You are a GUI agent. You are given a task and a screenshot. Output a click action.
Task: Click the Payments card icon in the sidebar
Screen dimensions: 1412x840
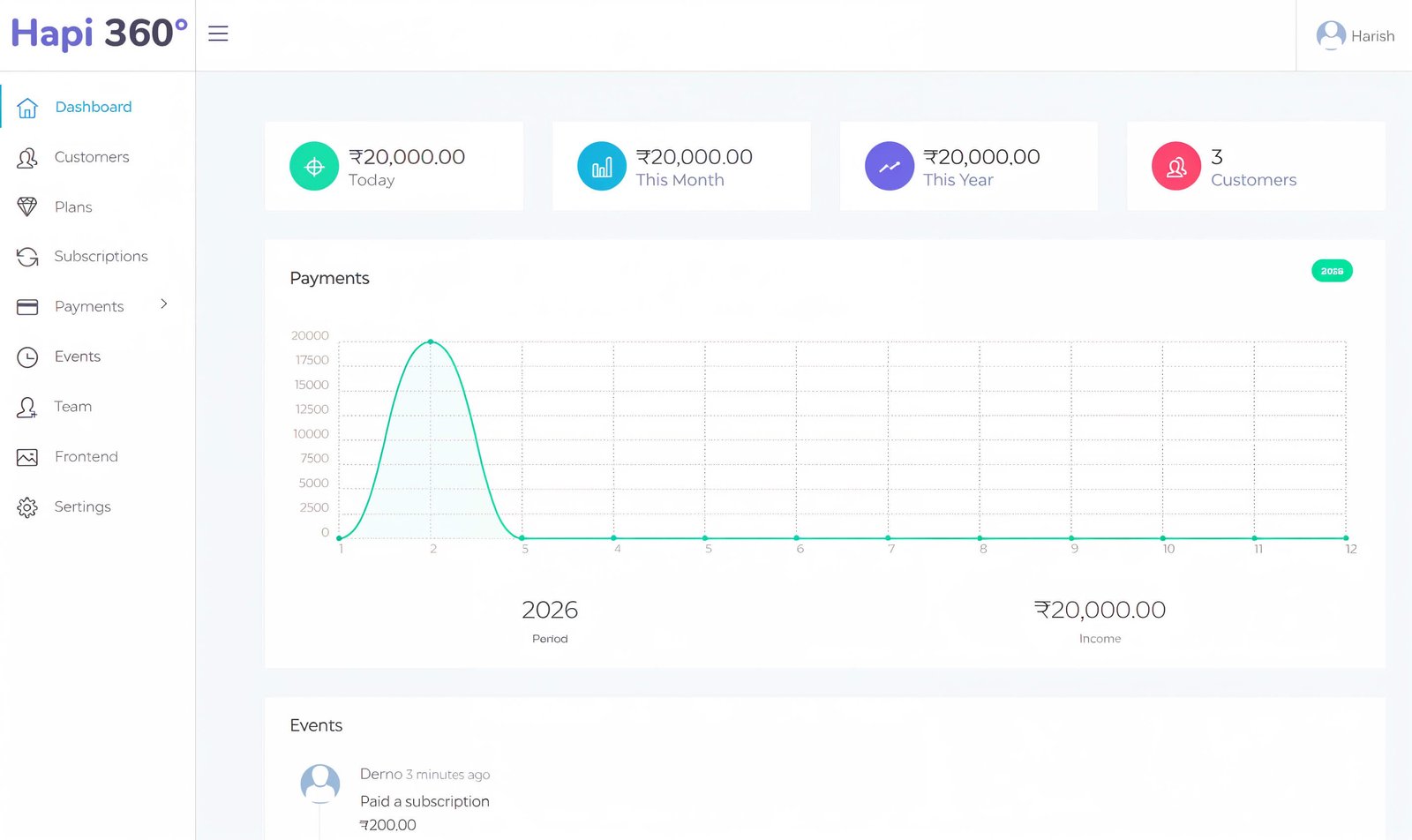click(27, 306)
